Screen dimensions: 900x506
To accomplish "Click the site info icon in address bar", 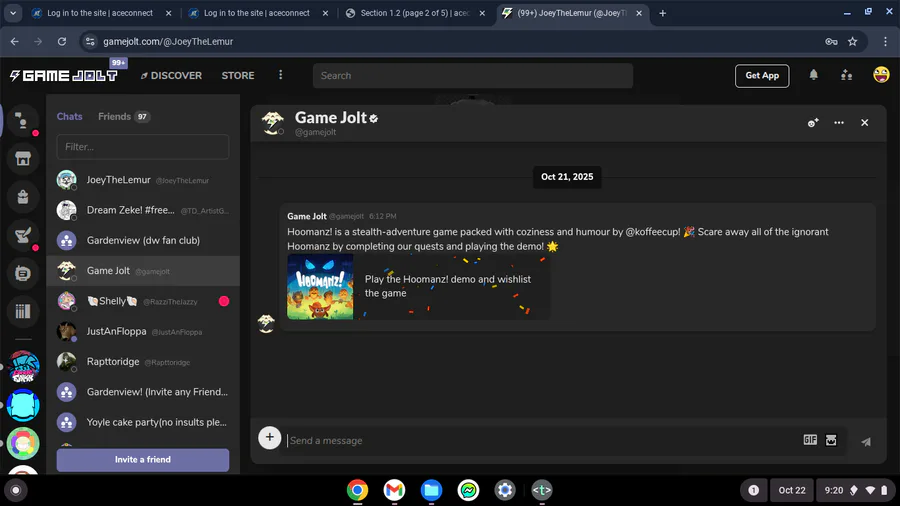I will 90,41.
